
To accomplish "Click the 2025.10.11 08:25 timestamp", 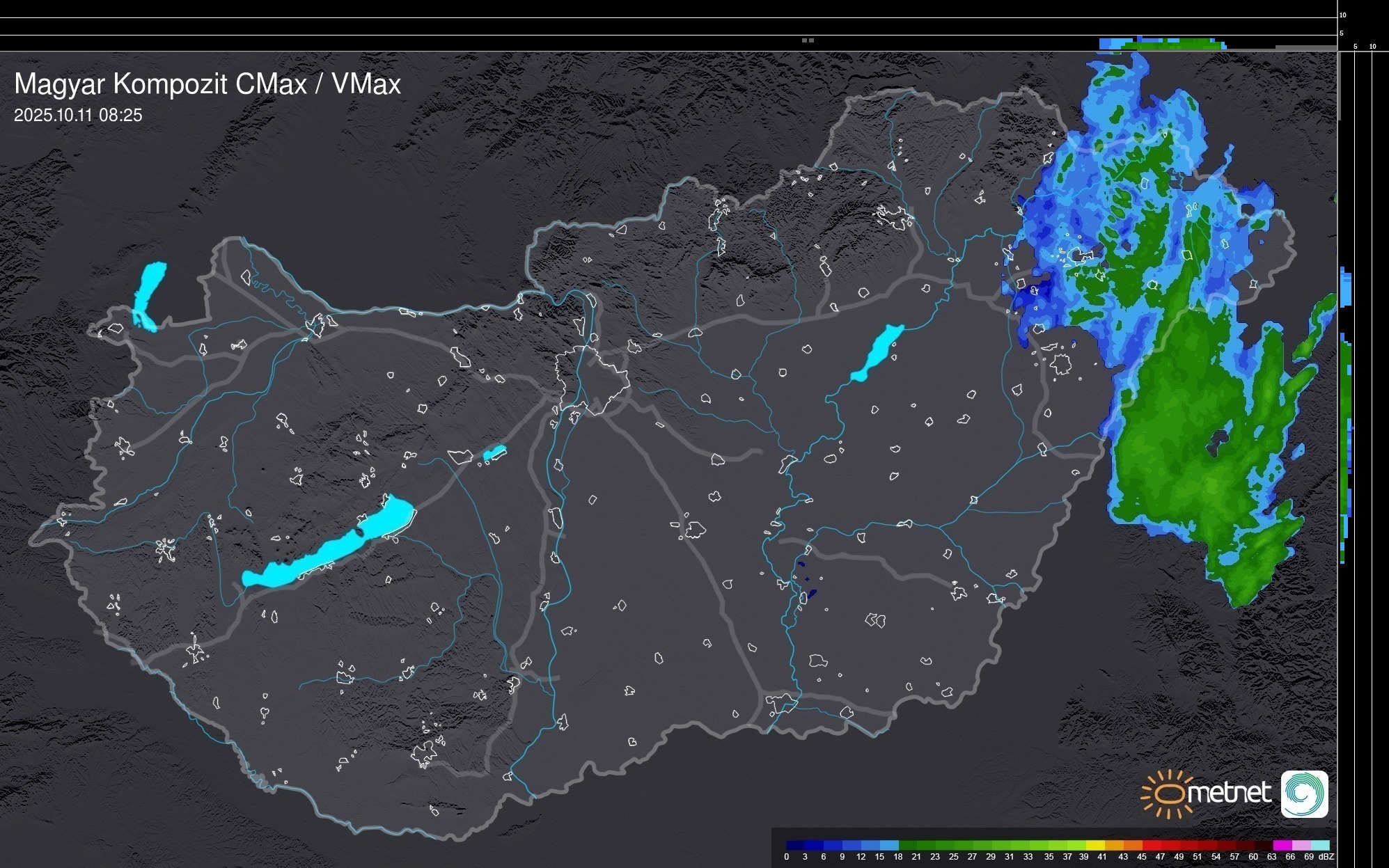I will pyautogui.click(x=78, y=116).
